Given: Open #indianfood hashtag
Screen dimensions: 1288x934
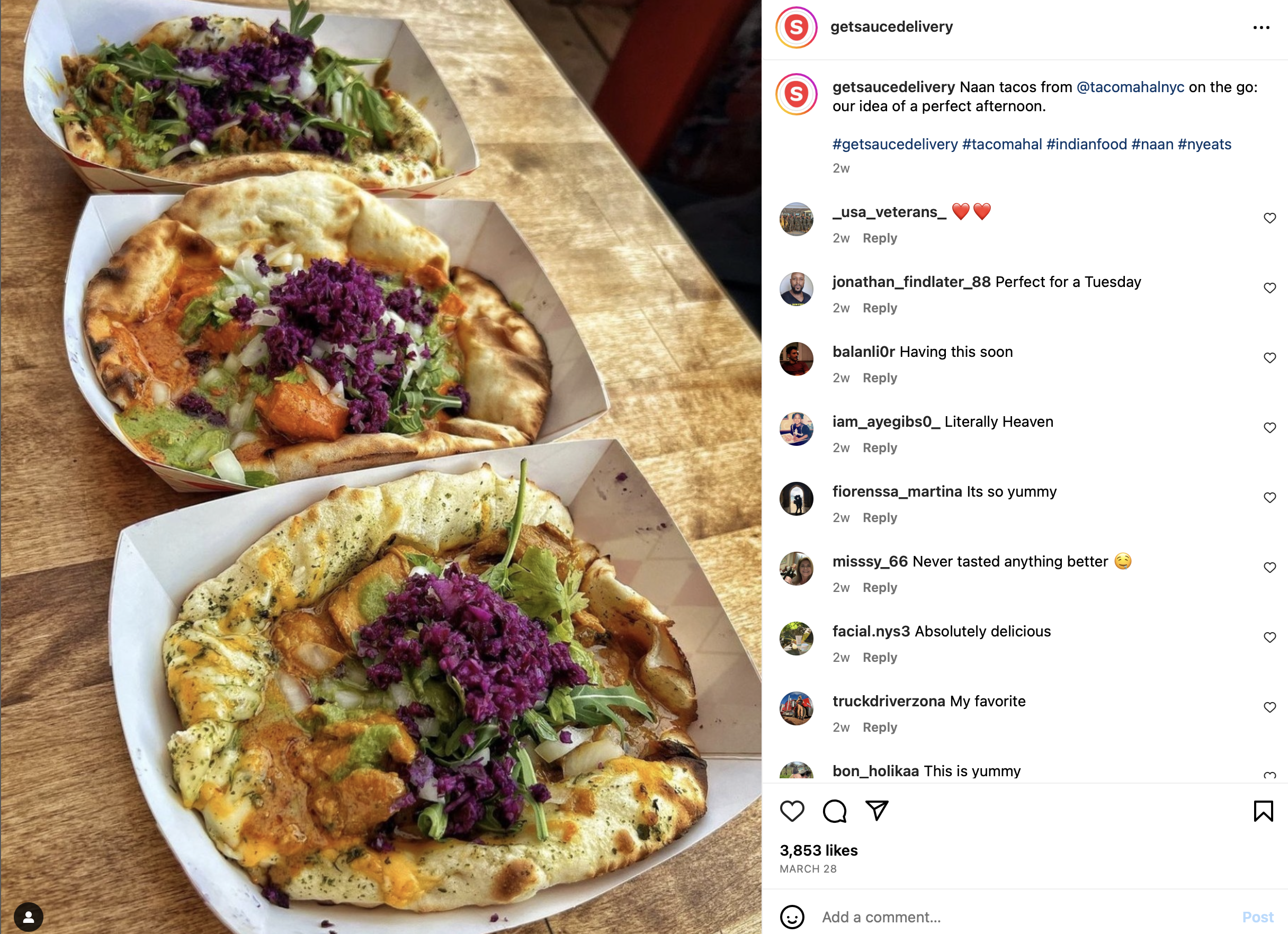Looking at the screenshot, I should point(1086,144).
